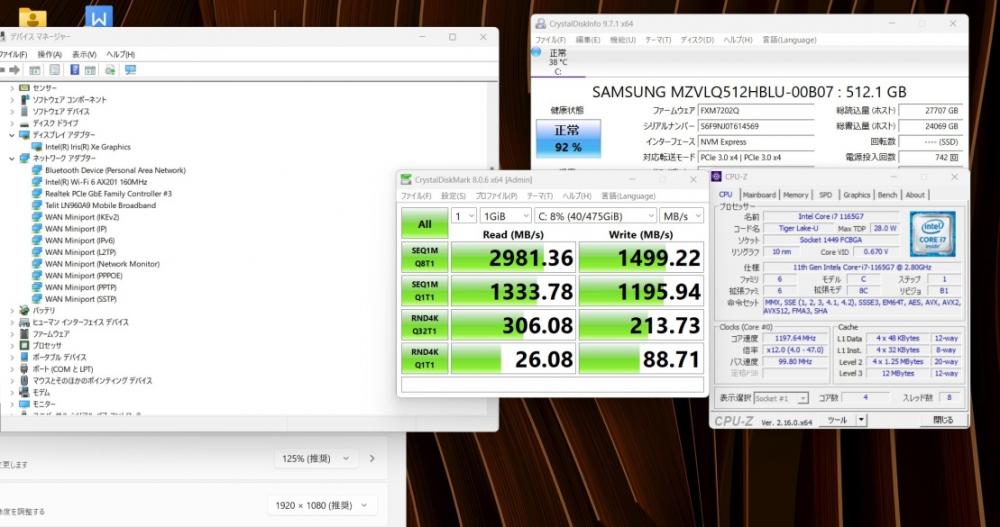This screenshot has width=1000, height=527.
Task: Run the SEQ1M Q1T1 test
Action: [x=424, y=291]
